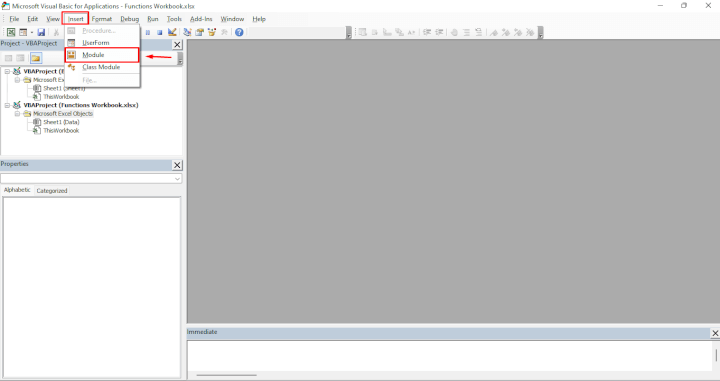Open Project panel toolbar overflow arrow
This screenshot has width=720, height=381.
[x=180, y=58]
